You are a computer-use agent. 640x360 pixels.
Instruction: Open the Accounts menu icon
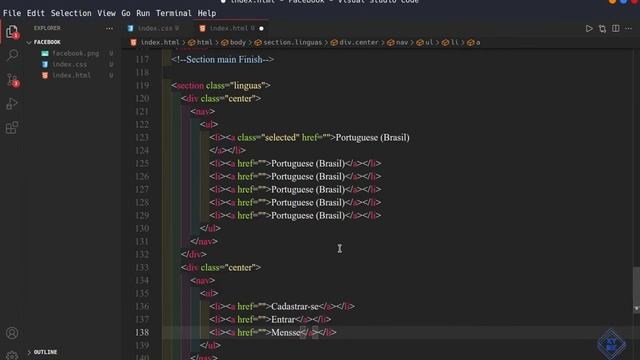[12, 333]
